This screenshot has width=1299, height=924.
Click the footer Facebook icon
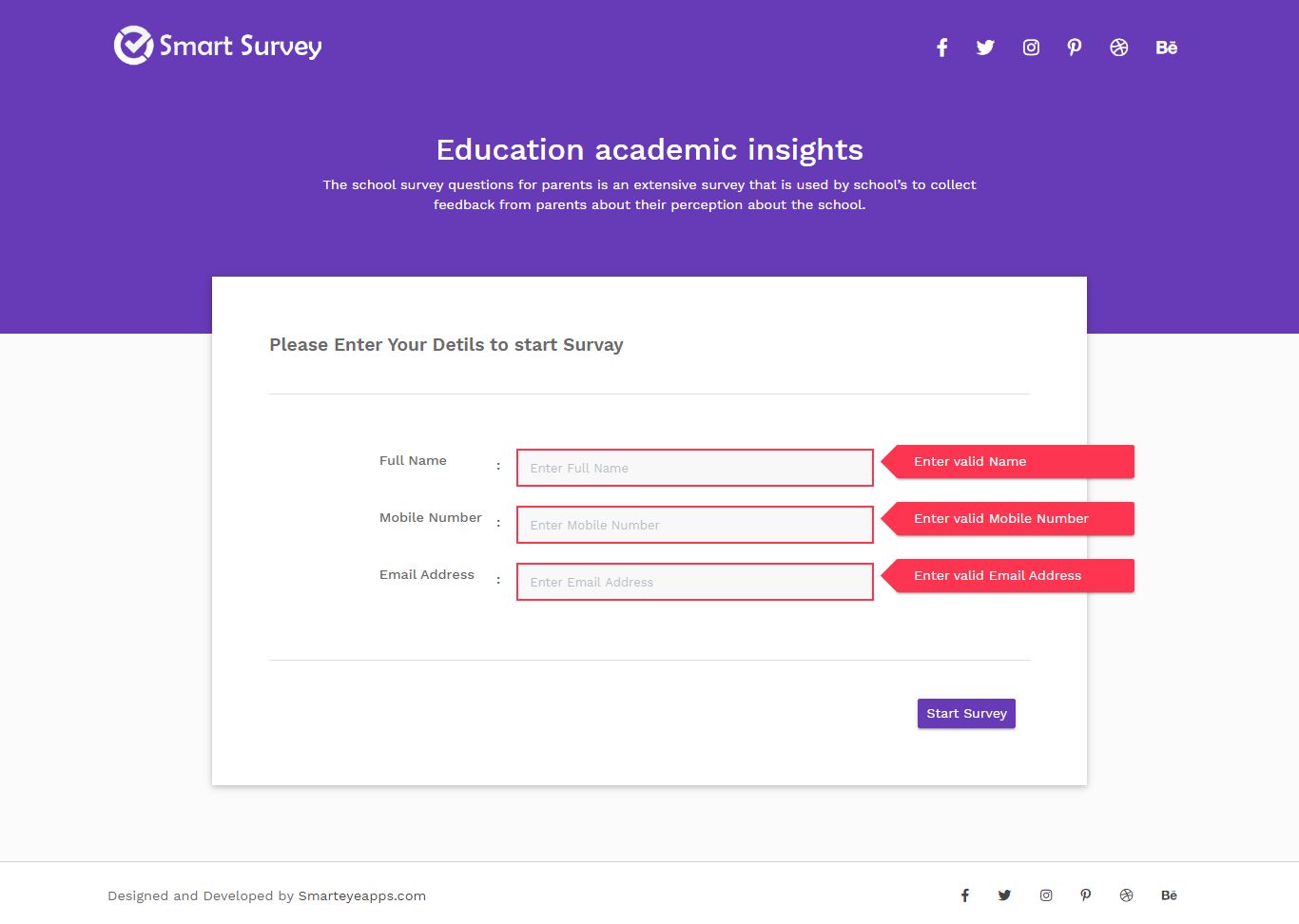(964, 895)
